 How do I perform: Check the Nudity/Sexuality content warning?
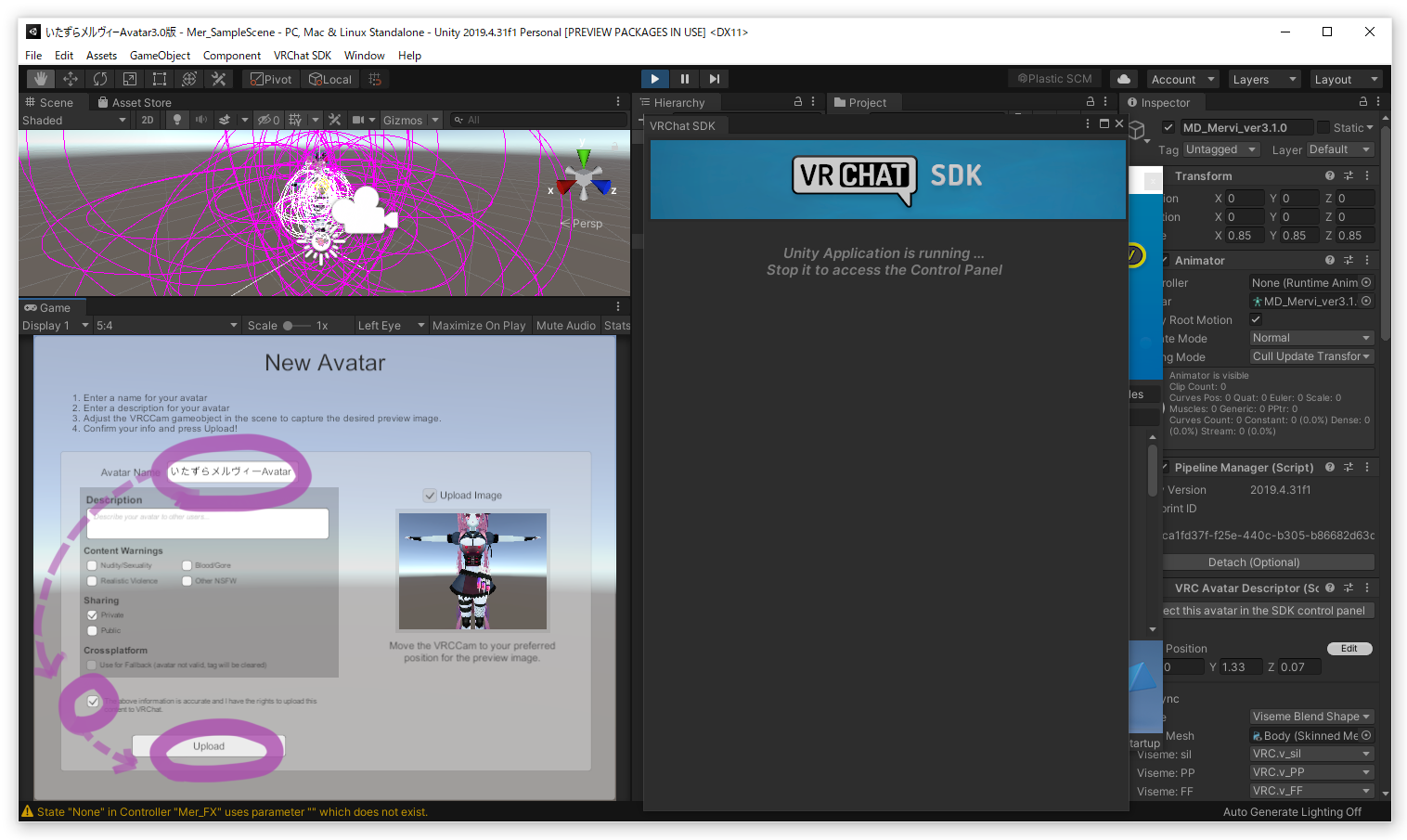pyautogui.click(x=92, y=565)
